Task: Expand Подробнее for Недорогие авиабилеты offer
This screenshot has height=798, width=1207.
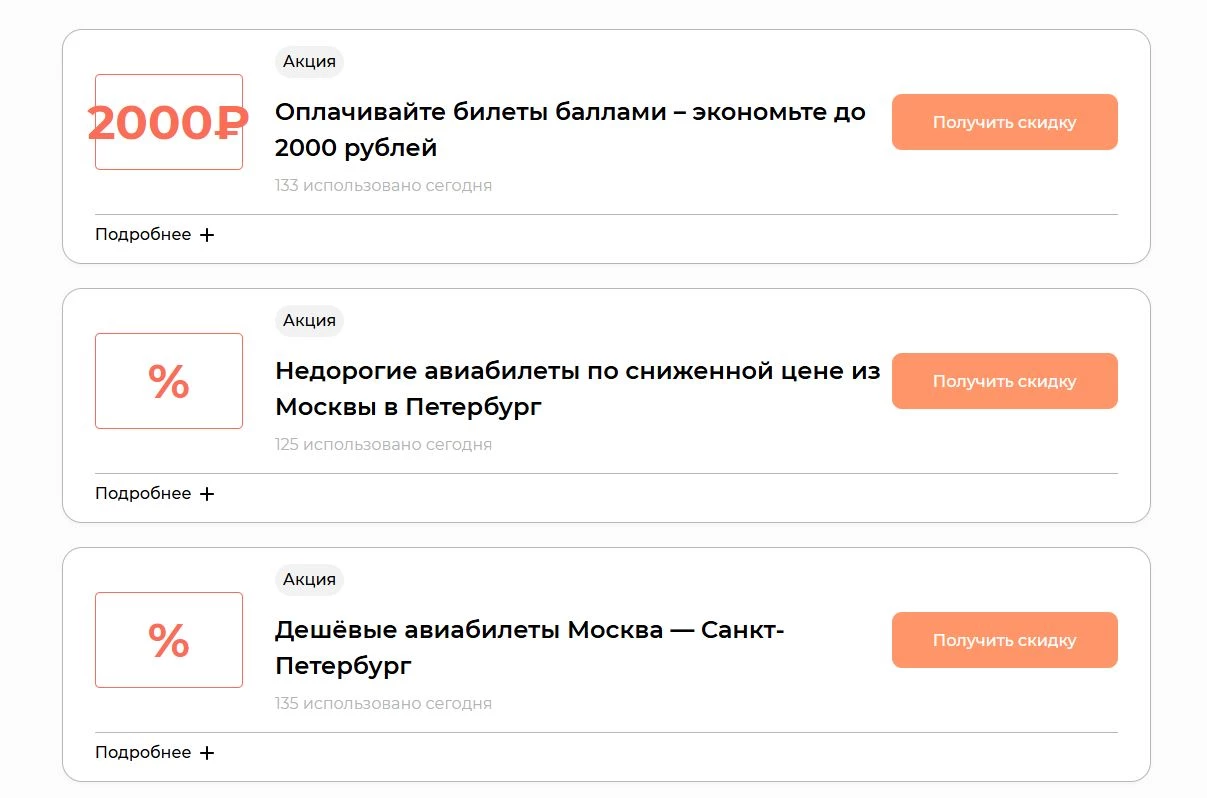Action: pyautogui.click(x=143, y=494)
